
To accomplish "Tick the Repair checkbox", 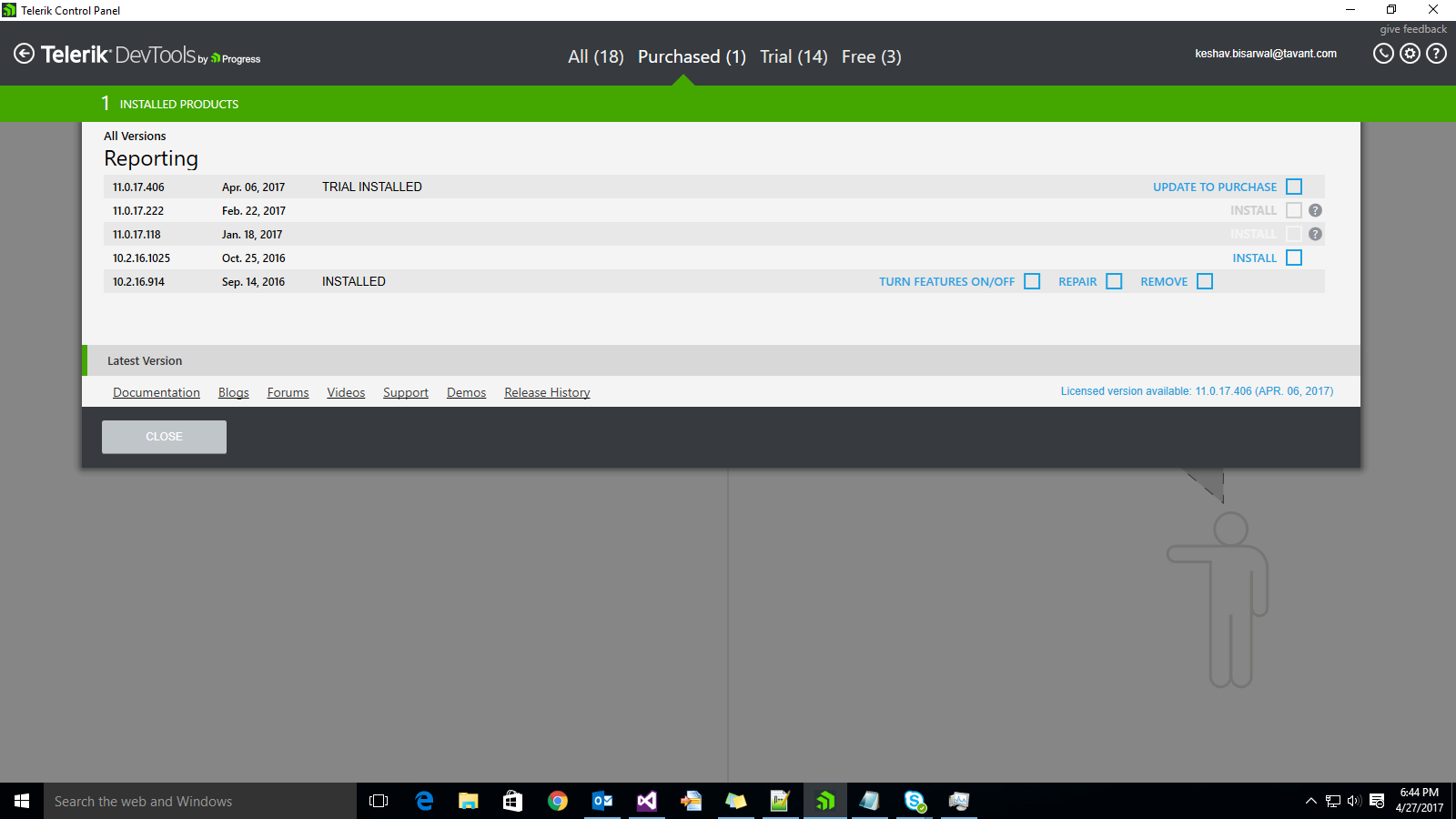I will [1114, 281].
